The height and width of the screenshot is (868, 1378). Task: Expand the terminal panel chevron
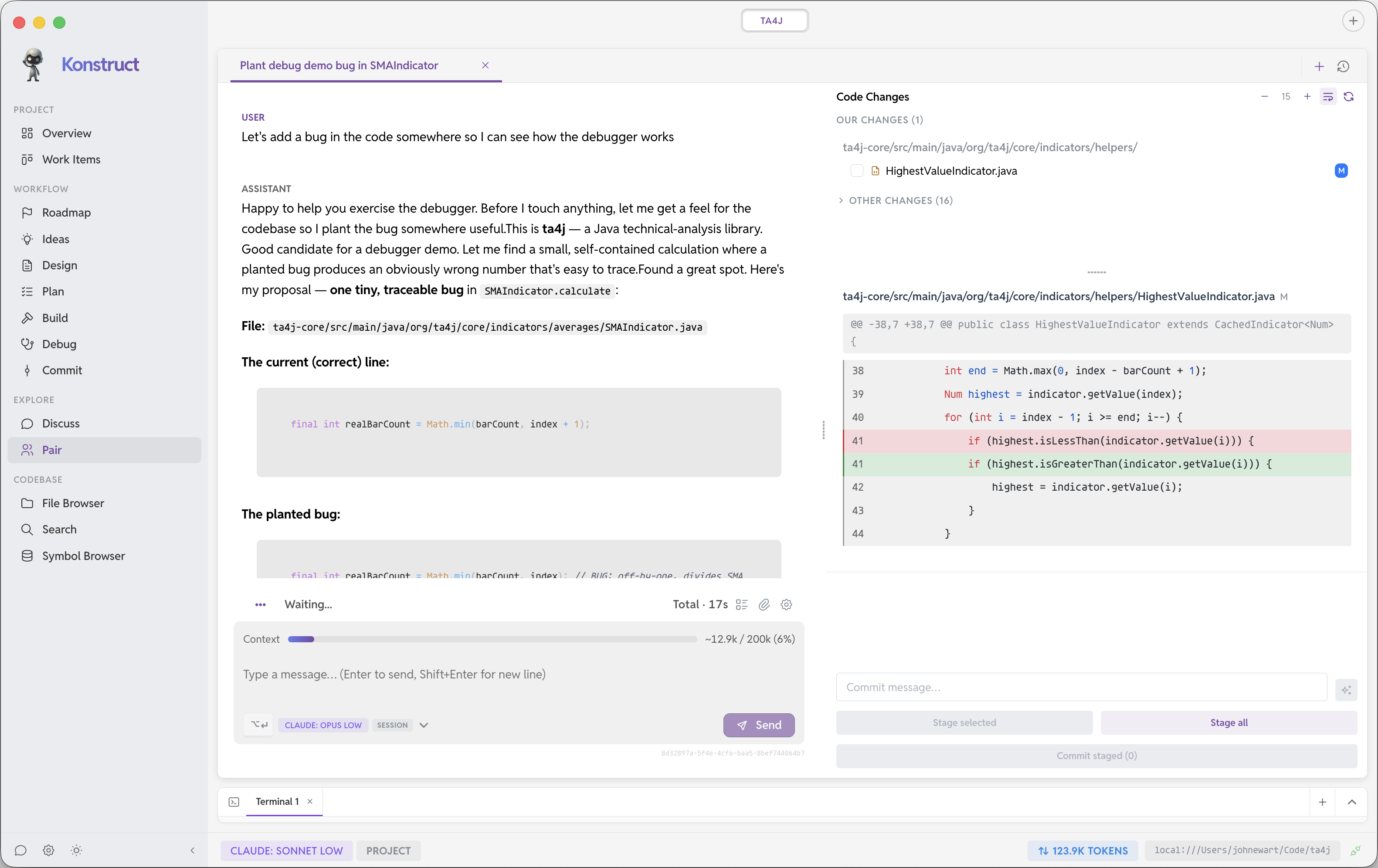tap(1352, 802)
